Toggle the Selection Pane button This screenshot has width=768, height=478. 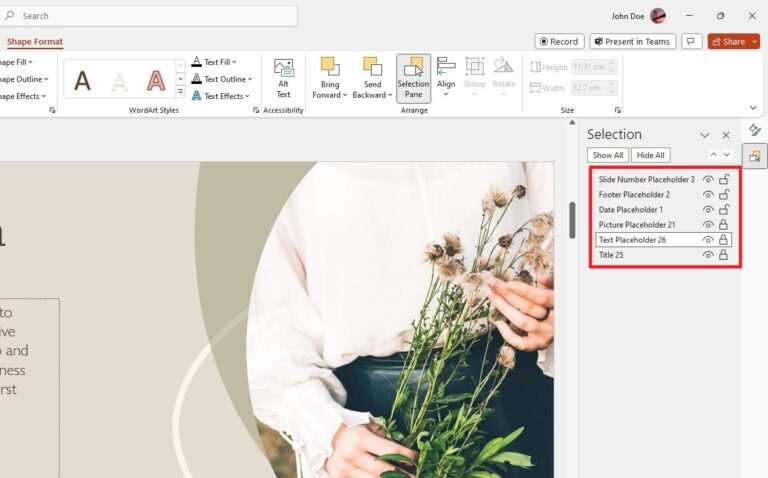click(413, 77)
